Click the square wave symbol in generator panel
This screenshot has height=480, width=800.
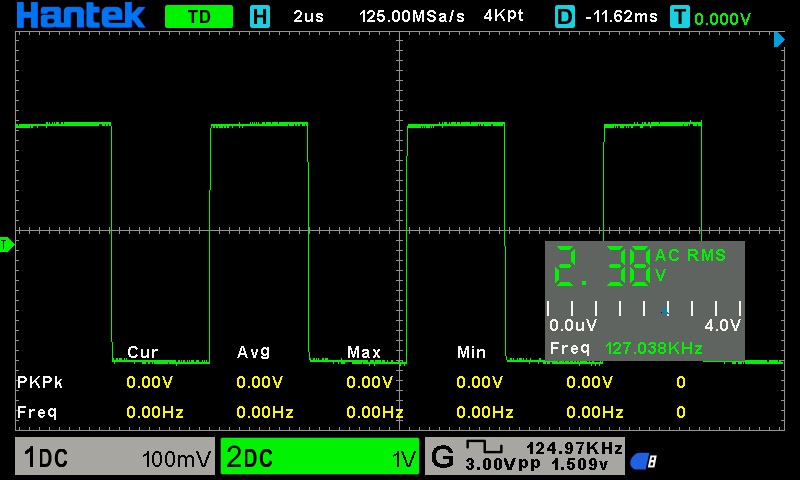[x=484, y=447]
